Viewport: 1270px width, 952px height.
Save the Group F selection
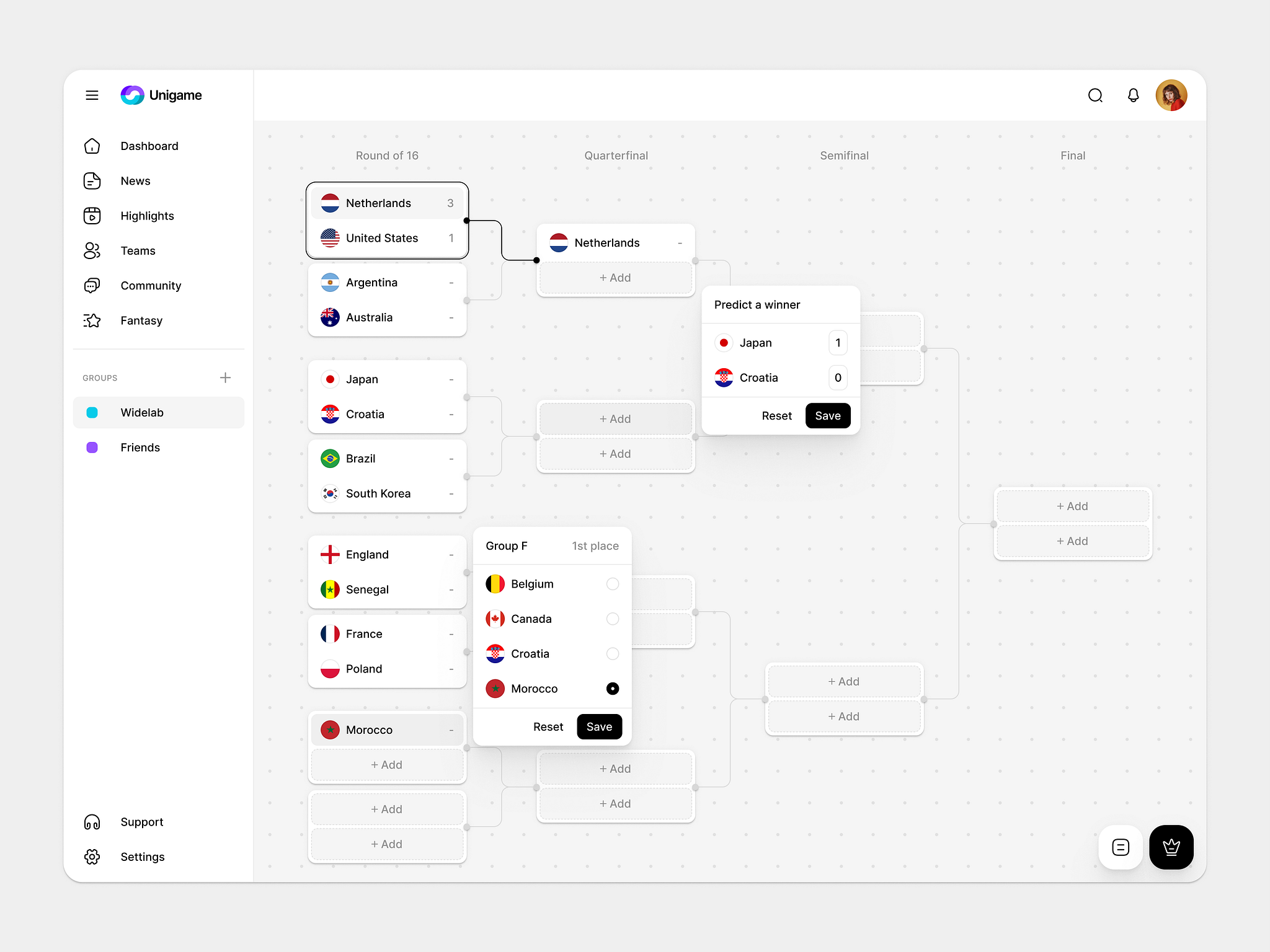coord(598,726)
